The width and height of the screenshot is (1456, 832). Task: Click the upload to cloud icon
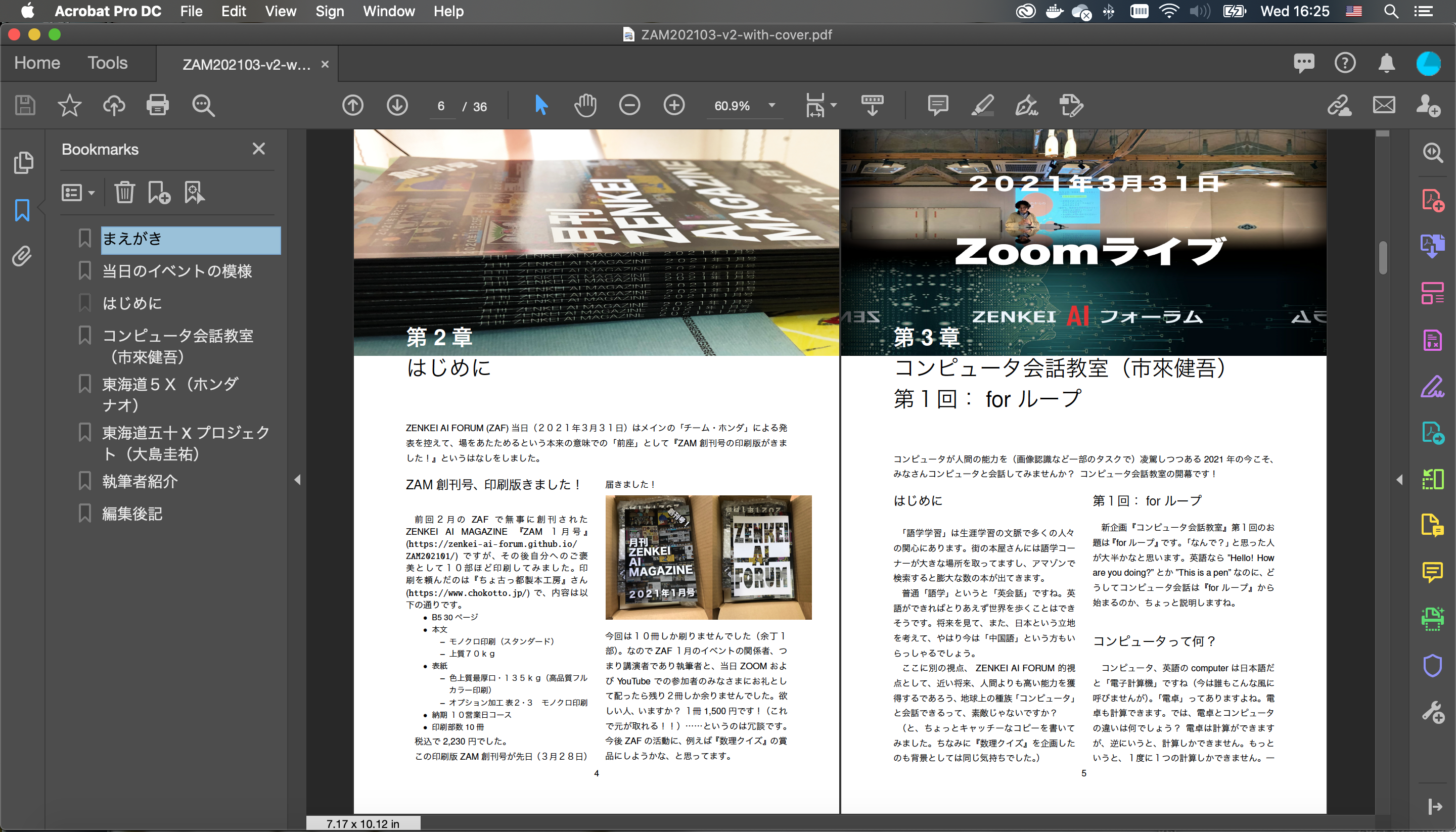point(114,106)
